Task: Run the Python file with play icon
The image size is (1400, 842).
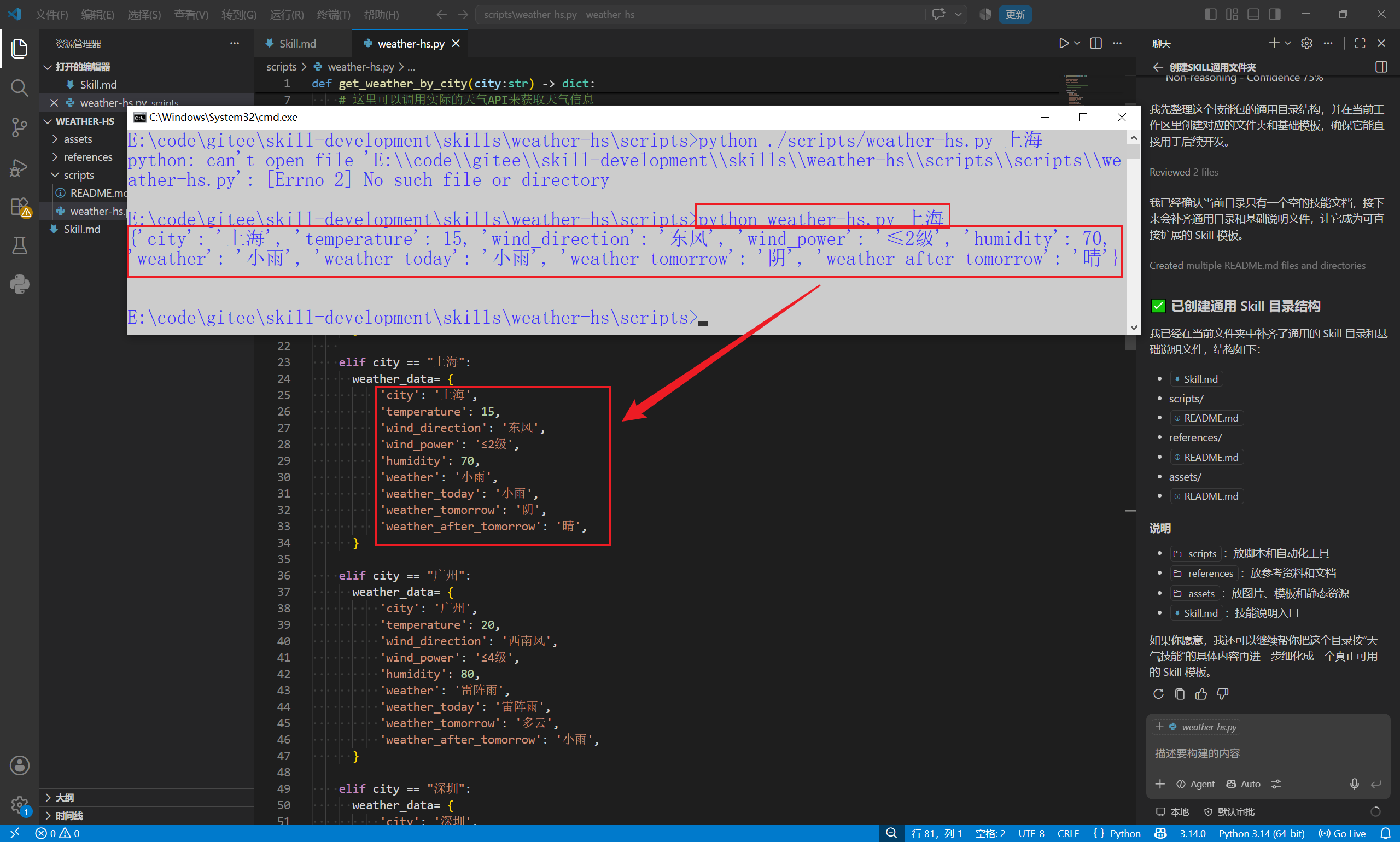Action: pos(1064,44)
